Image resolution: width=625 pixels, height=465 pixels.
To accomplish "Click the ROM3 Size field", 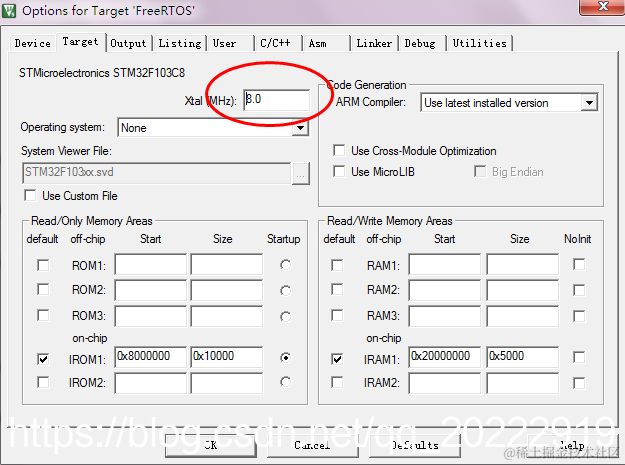I will click(x=226, y=316).
